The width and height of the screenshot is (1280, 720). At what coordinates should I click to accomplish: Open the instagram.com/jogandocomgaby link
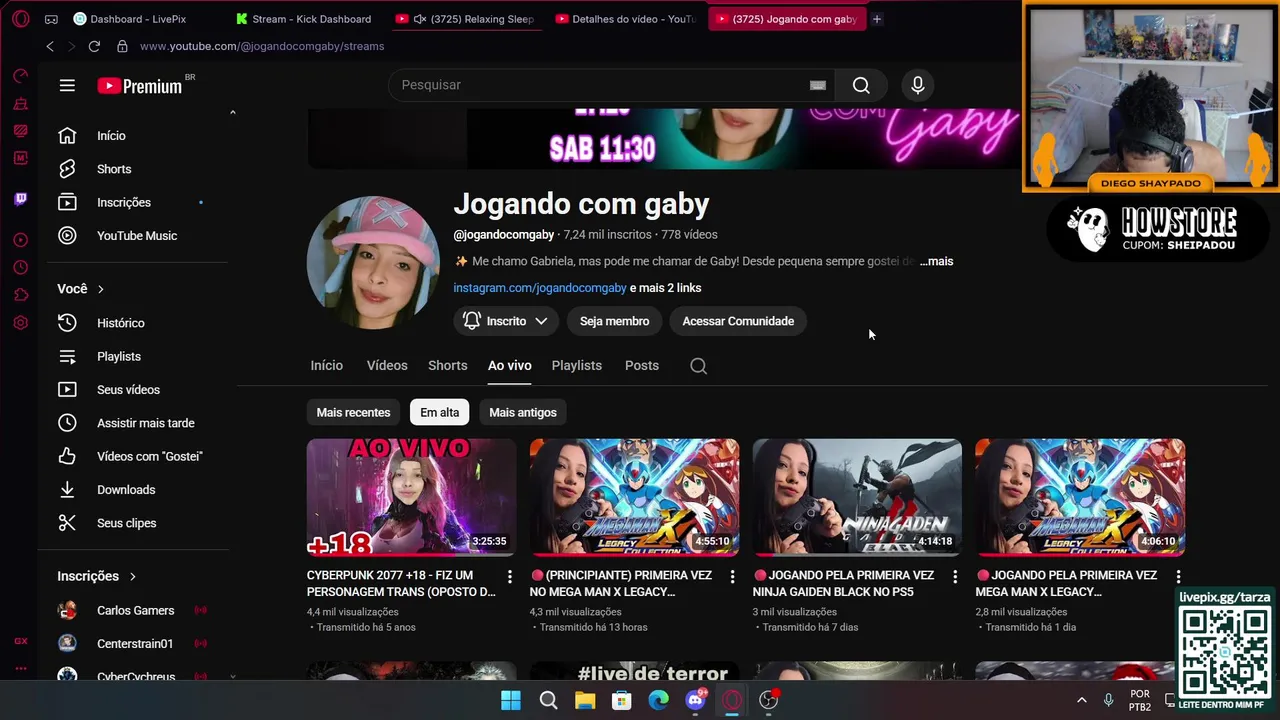(540, 288)
